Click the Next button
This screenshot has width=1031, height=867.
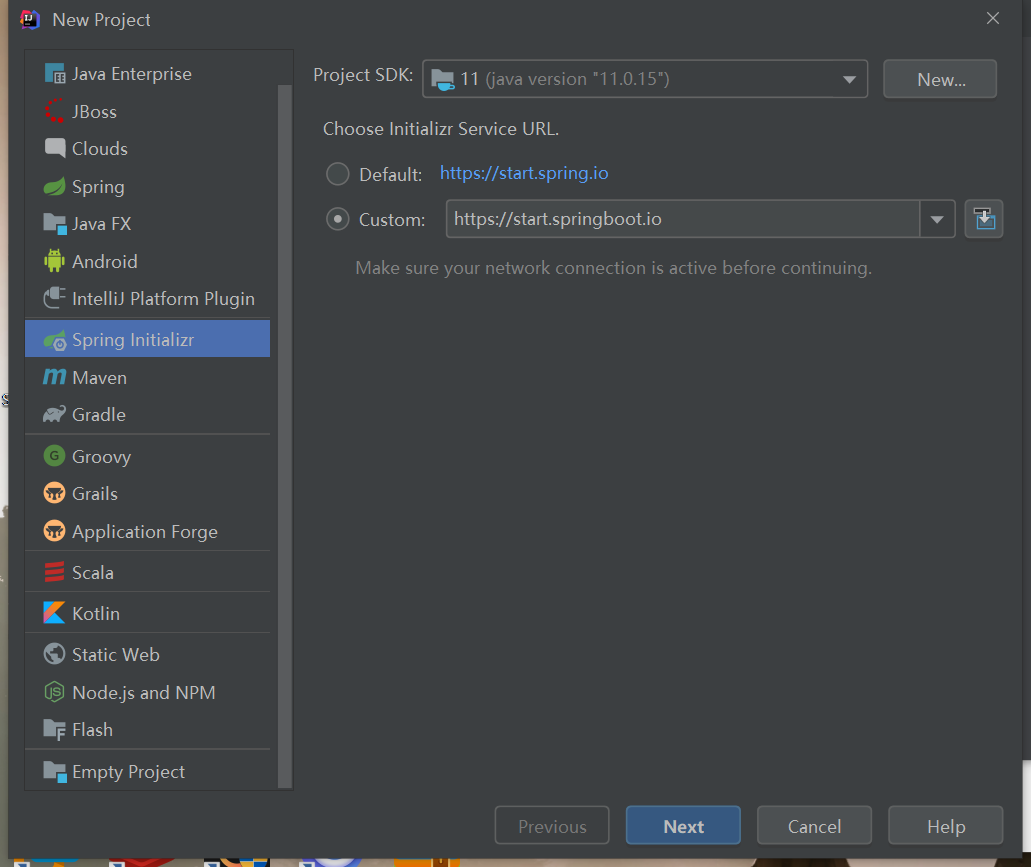click(683, 826)
